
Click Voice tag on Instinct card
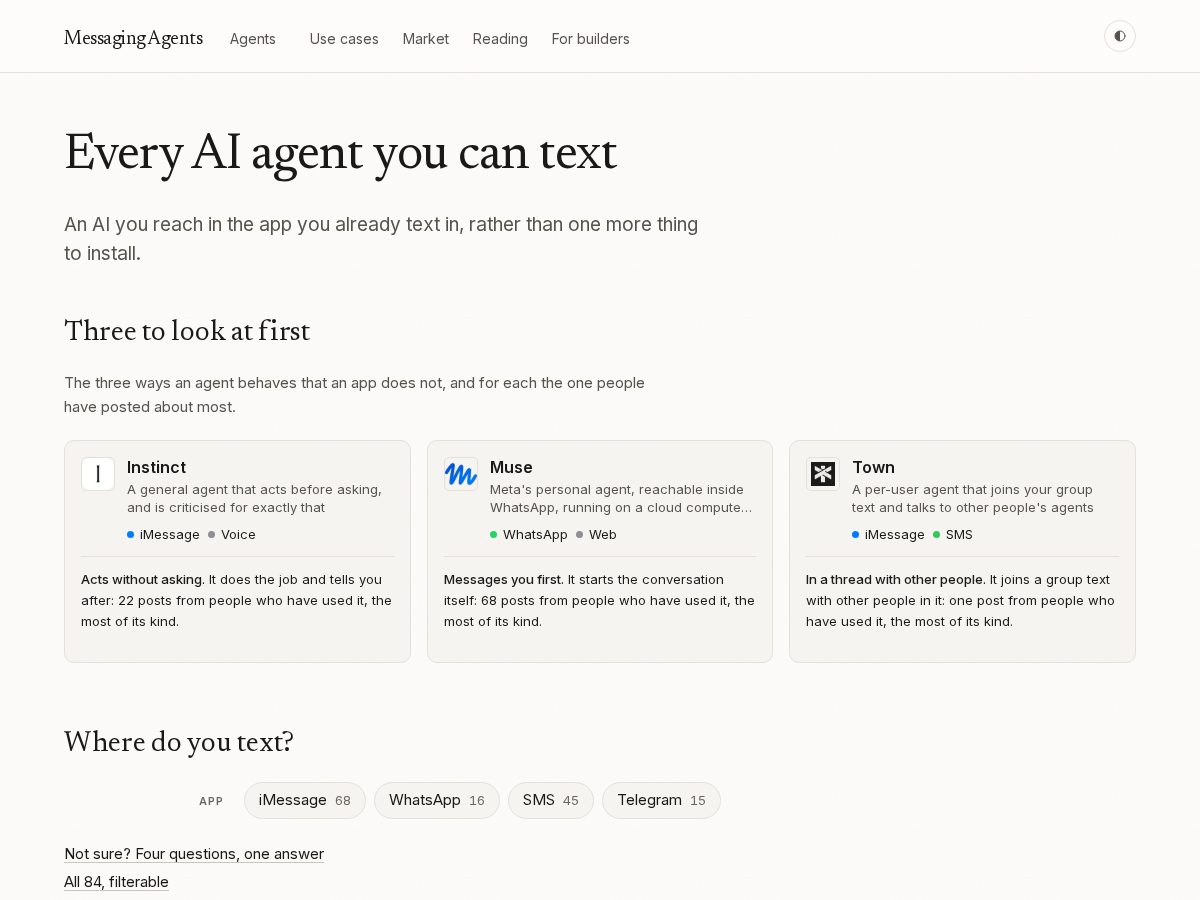tap(232, 534)
